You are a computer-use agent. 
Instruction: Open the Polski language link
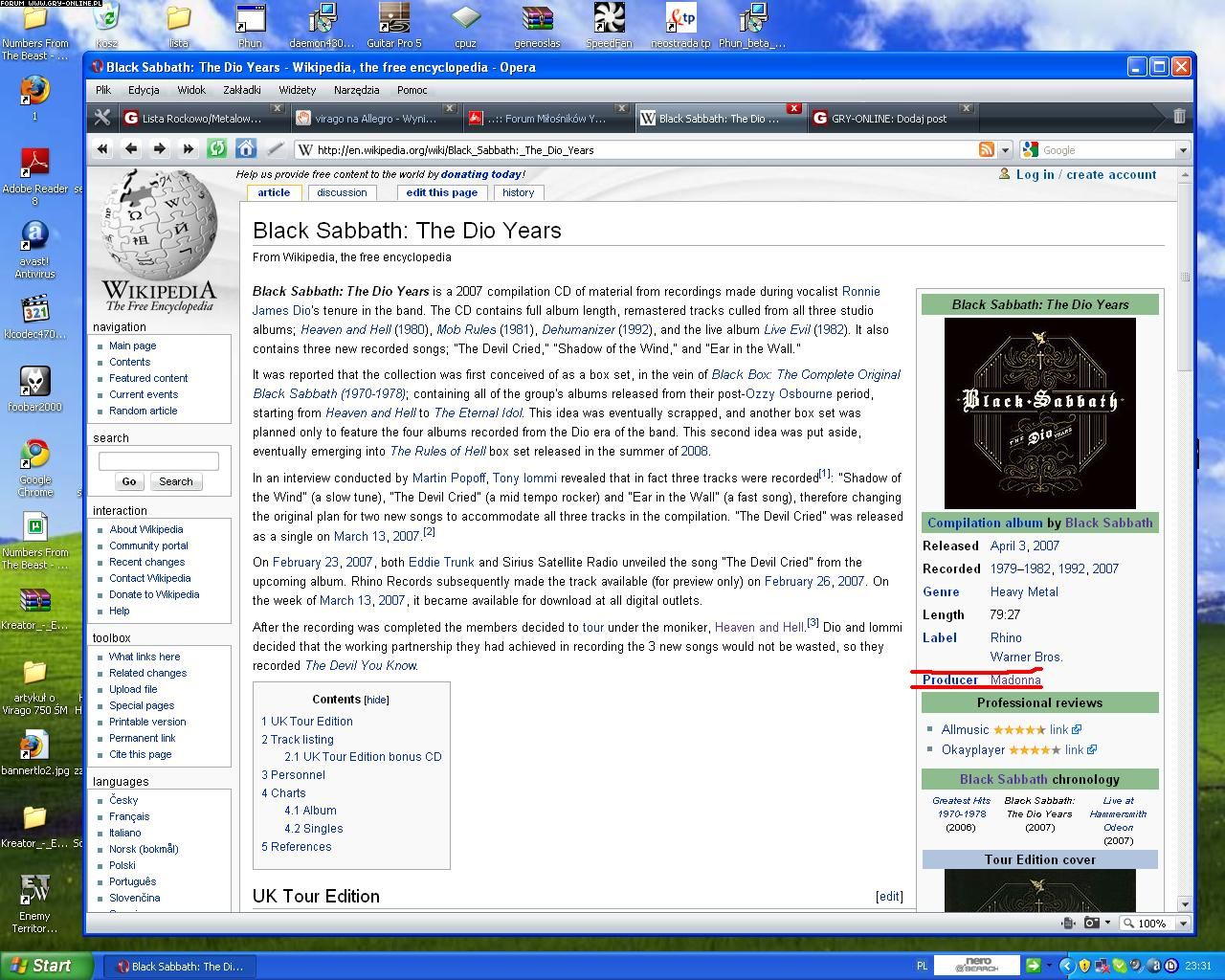(122, 865)
